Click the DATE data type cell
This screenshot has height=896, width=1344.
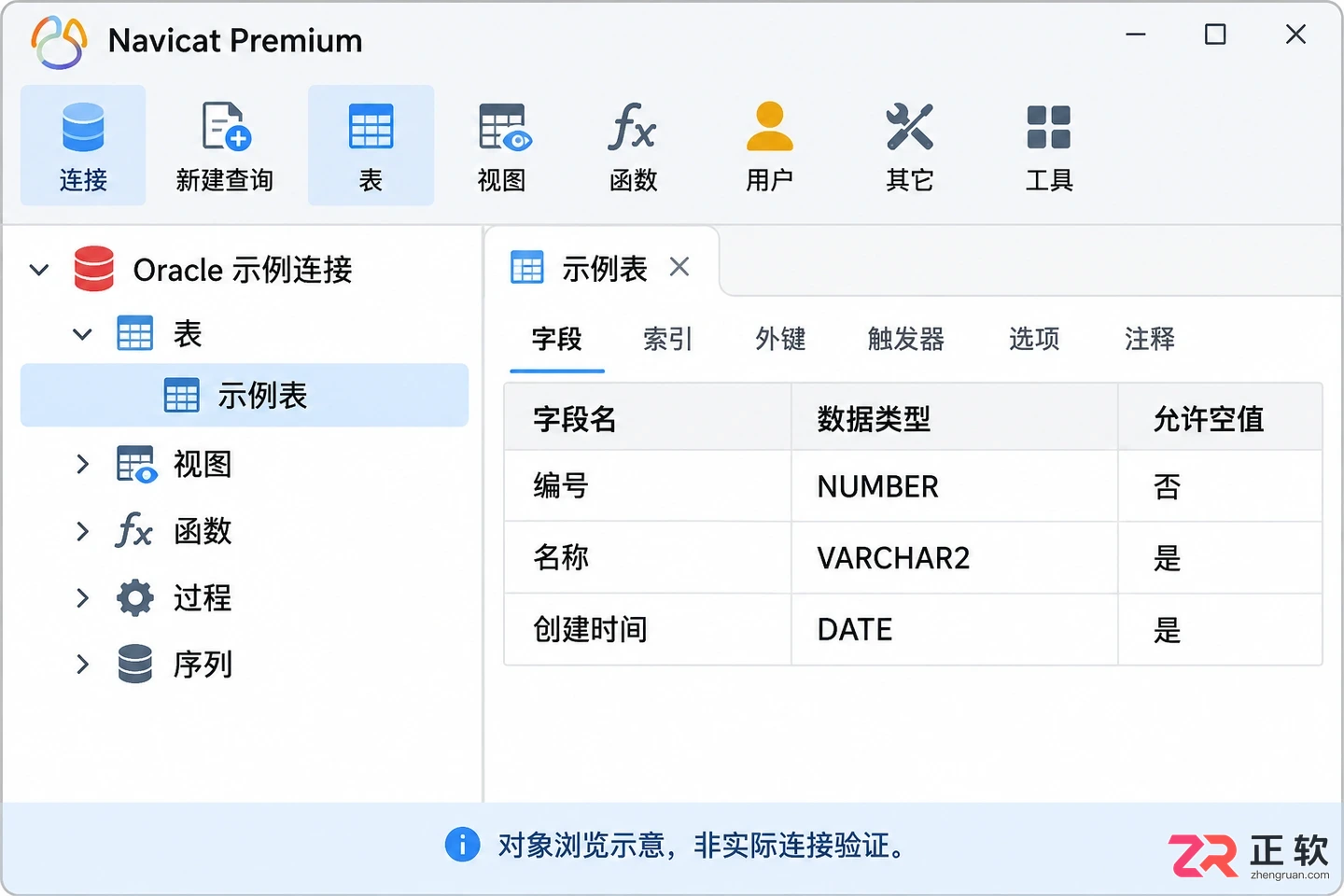coord(954,630)
